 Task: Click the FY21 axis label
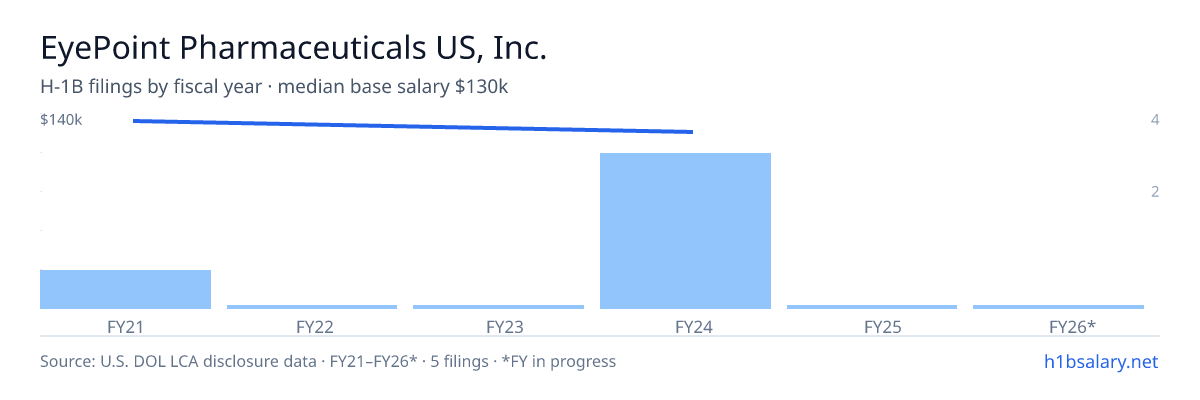click(x=125, y=326)
